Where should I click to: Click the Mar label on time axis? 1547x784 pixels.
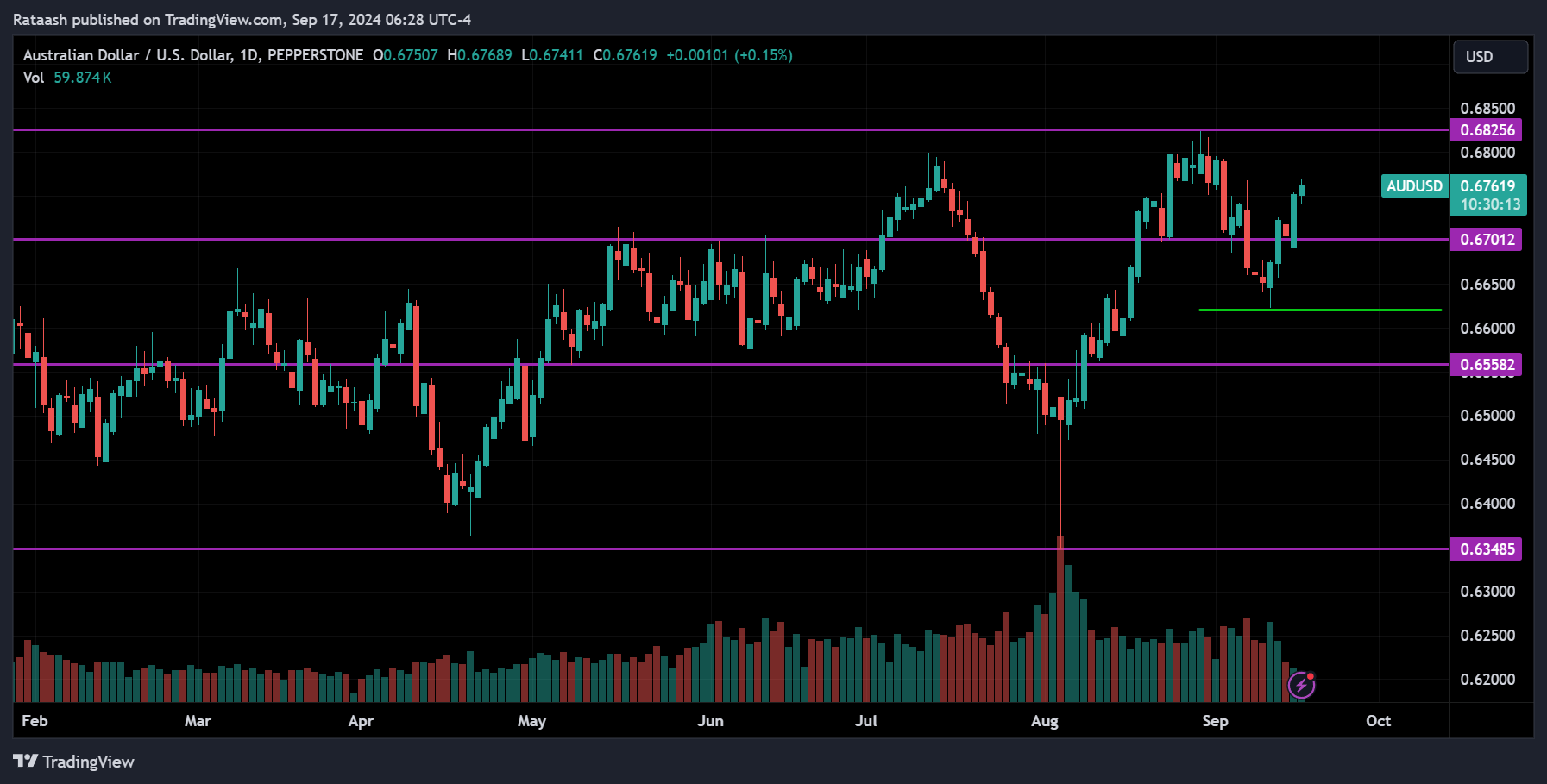[198, 721]
